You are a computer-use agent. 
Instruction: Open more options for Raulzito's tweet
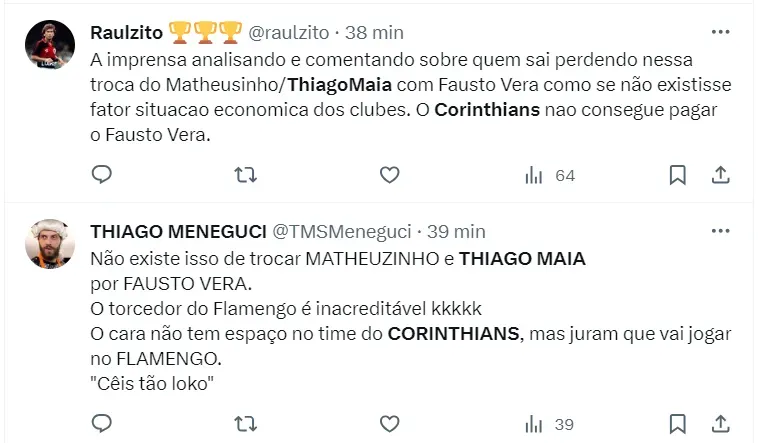coord(719,32)
